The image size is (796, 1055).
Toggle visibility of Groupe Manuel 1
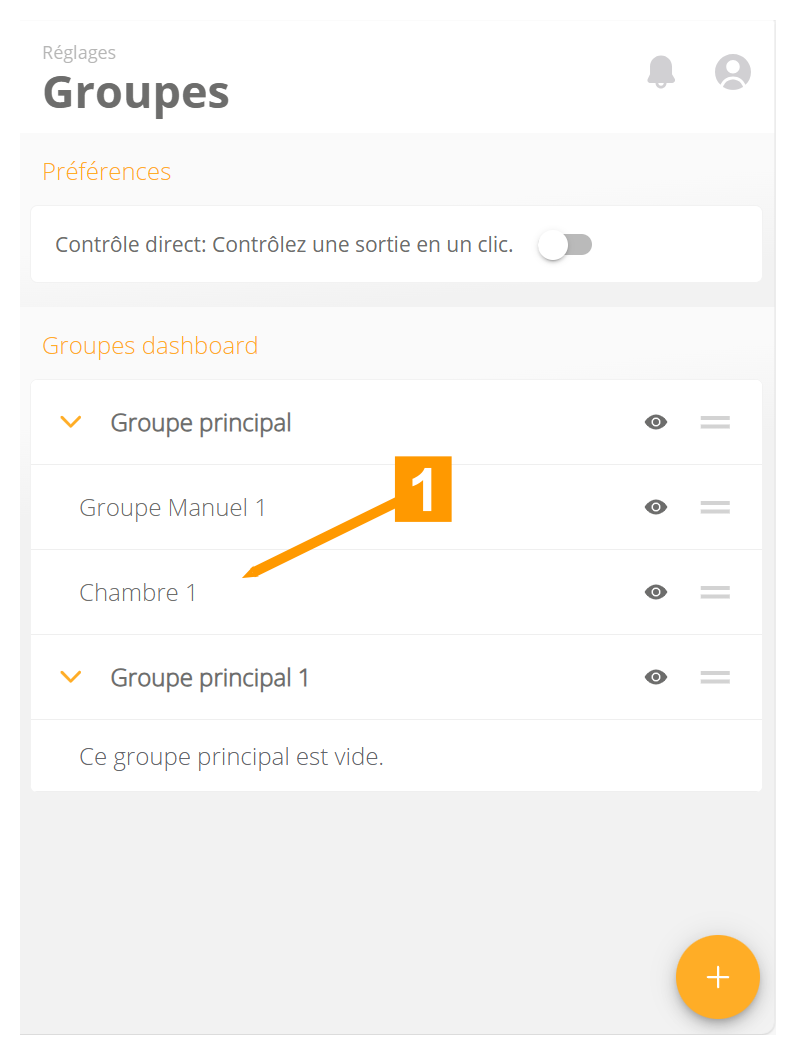pyautogui.click(x=656, y=507)
